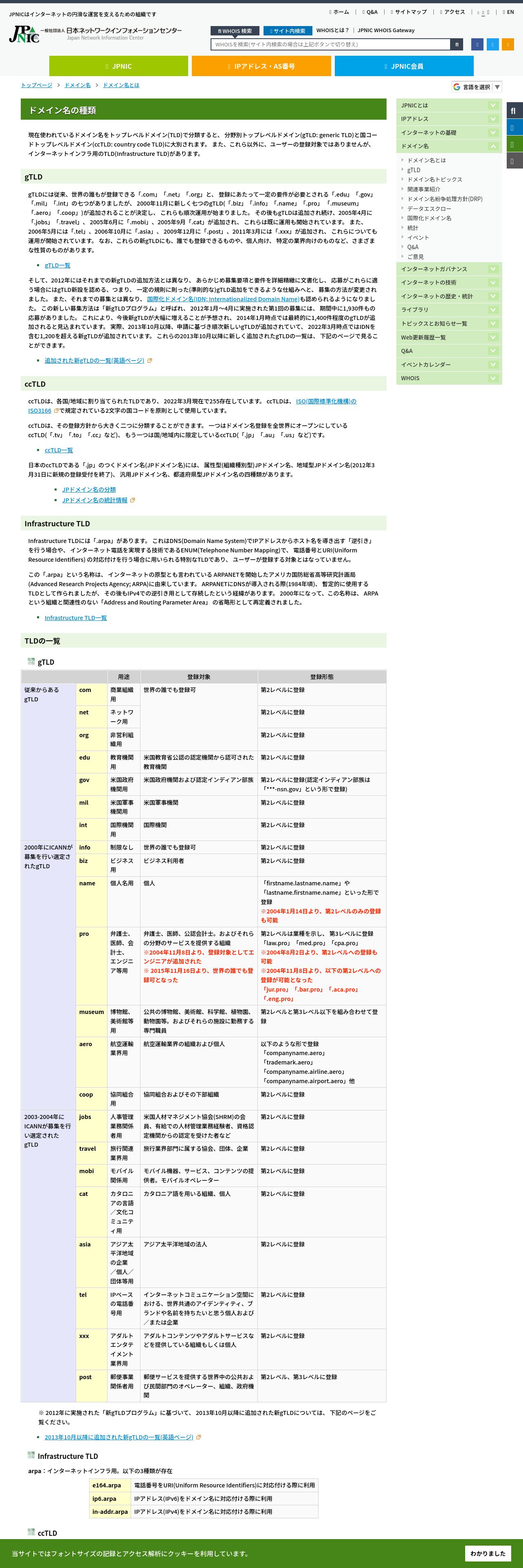Click the JPNIC logo
The image size is (523, 1568).
tap(95, 34)
